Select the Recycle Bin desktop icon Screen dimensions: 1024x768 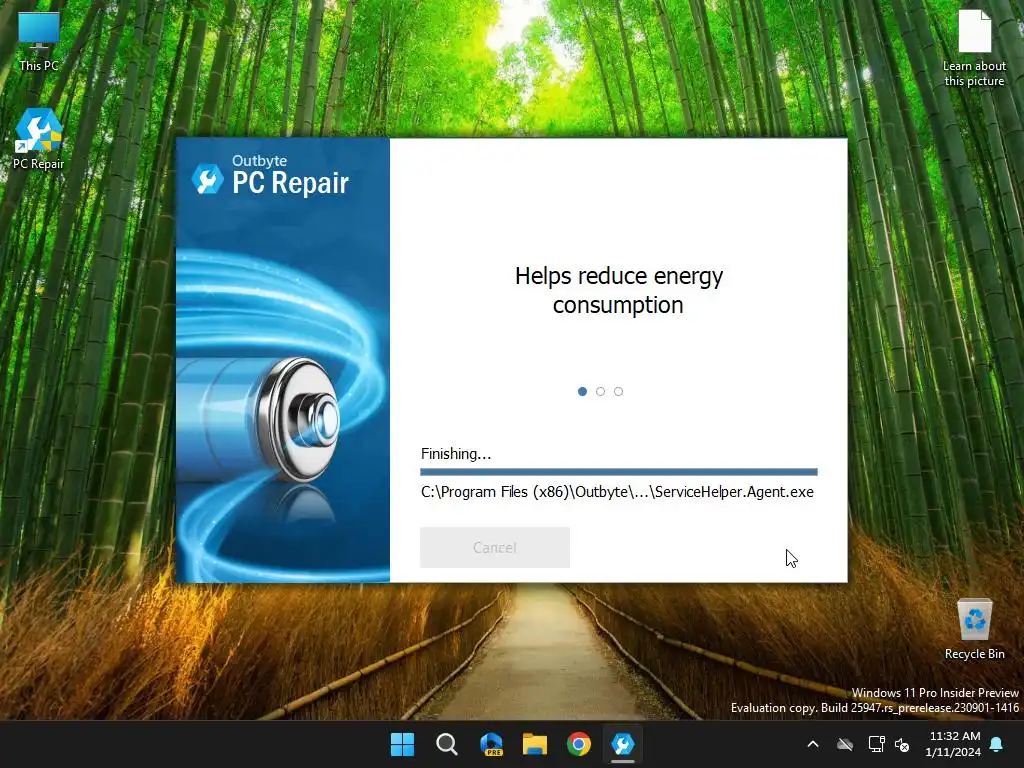[x=974, y=629]
